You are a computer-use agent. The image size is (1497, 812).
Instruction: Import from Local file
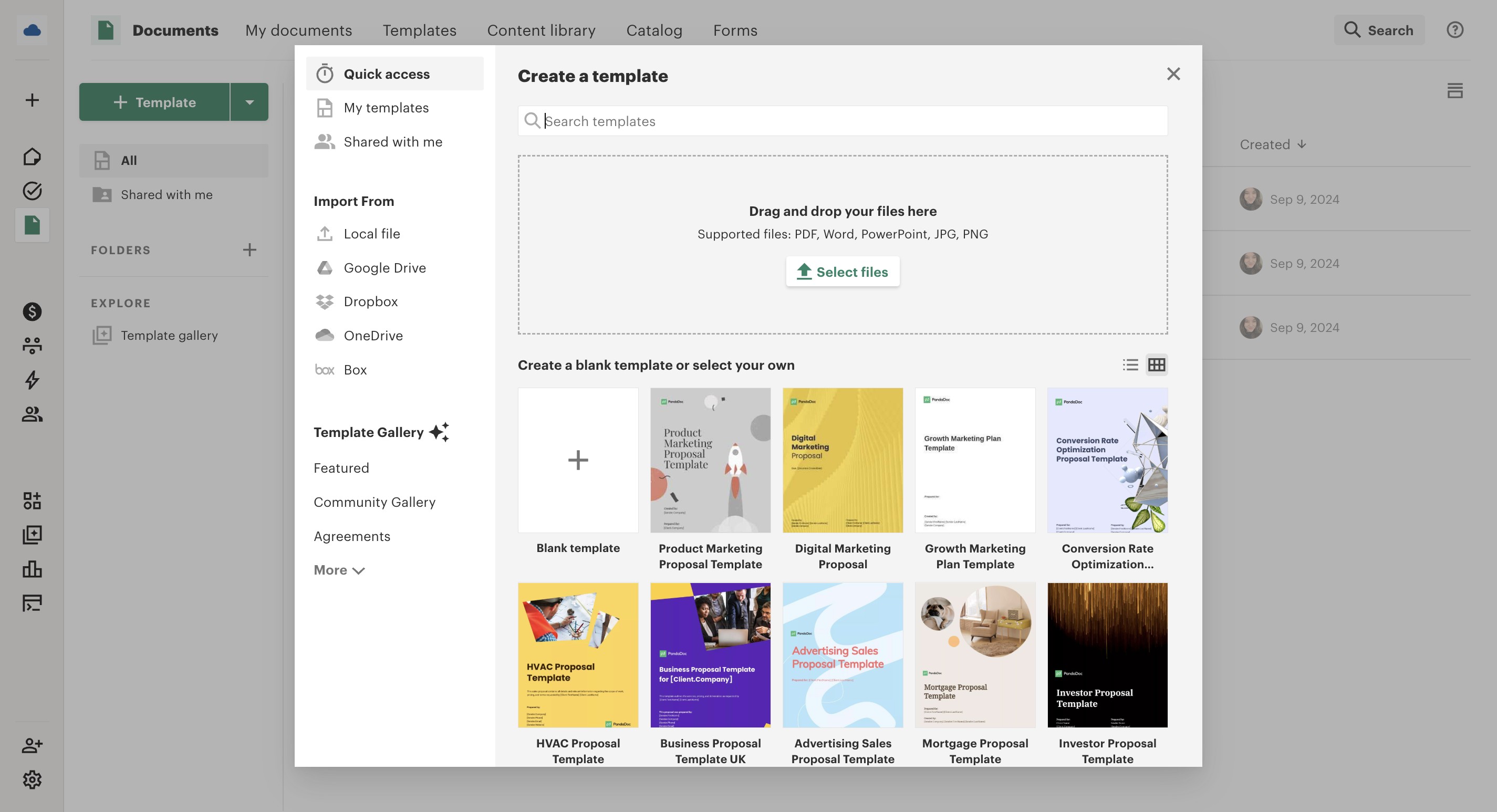pyautogui.click(x=371, y=234)
